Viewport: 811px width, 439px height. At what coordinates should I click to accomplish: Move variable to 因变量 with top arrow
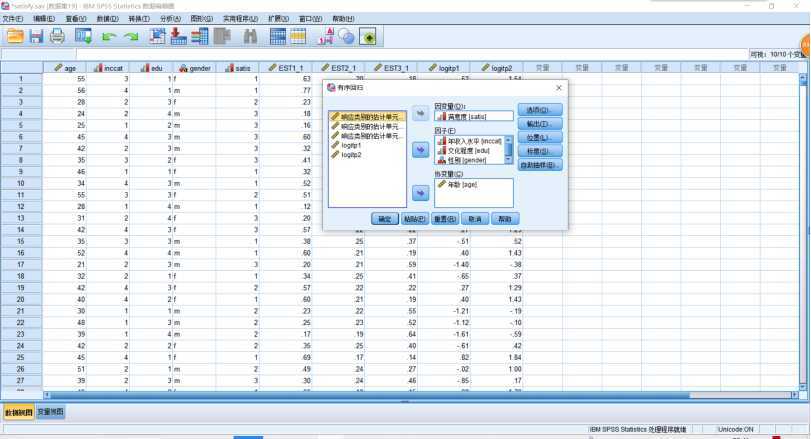420,113
